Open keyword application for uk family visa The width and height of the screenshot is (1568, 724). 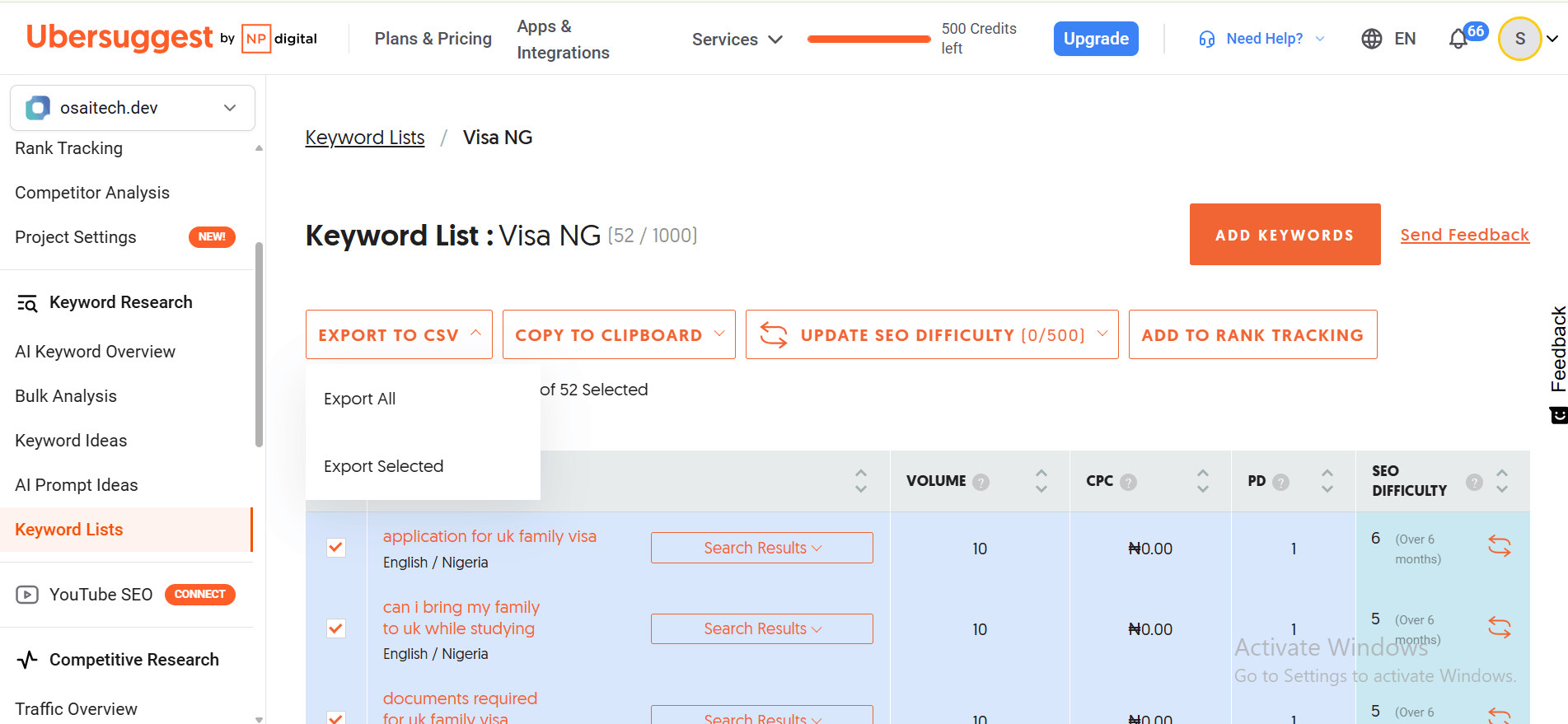(x=489, y=536)
